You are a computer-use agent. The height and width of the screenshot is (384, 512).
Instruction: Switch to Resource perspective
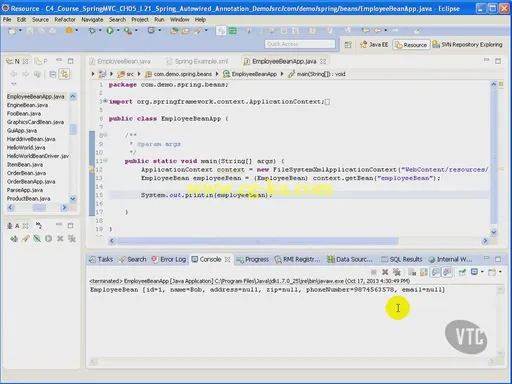(411, 45)
